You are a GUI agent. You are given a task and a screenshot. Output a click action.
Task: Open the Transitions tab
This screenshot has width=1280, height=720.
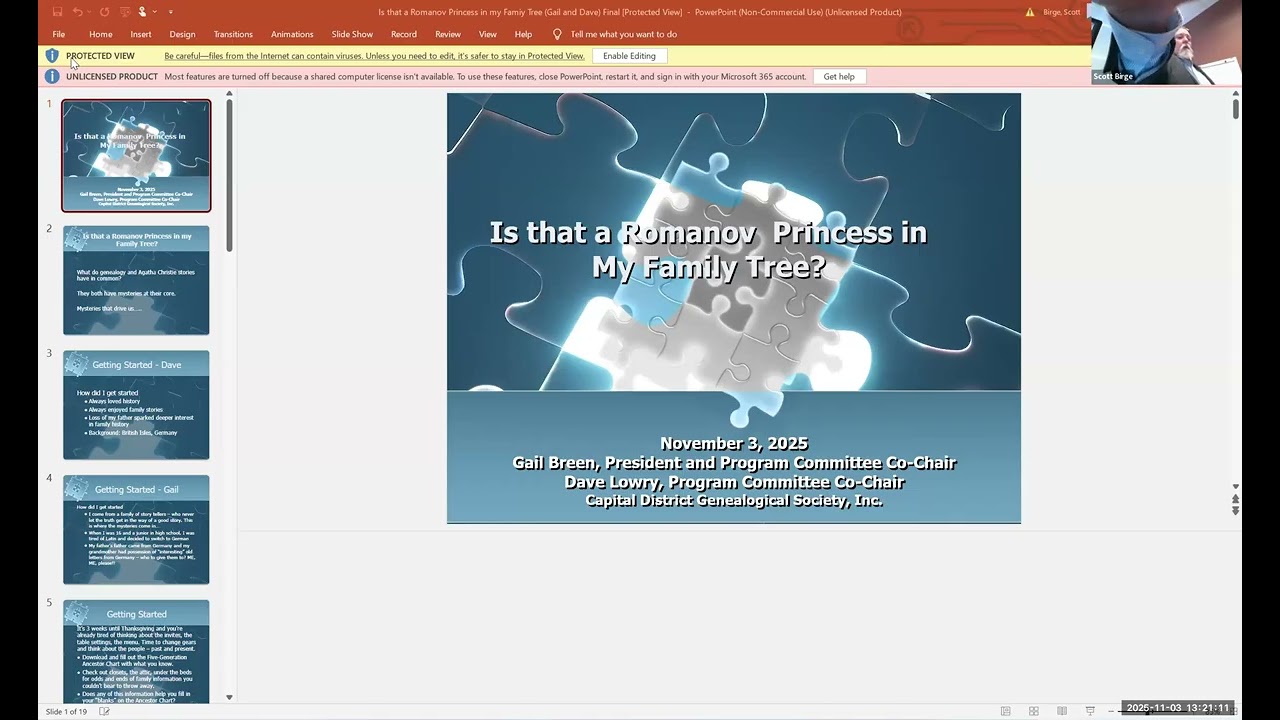coord(233,34)
